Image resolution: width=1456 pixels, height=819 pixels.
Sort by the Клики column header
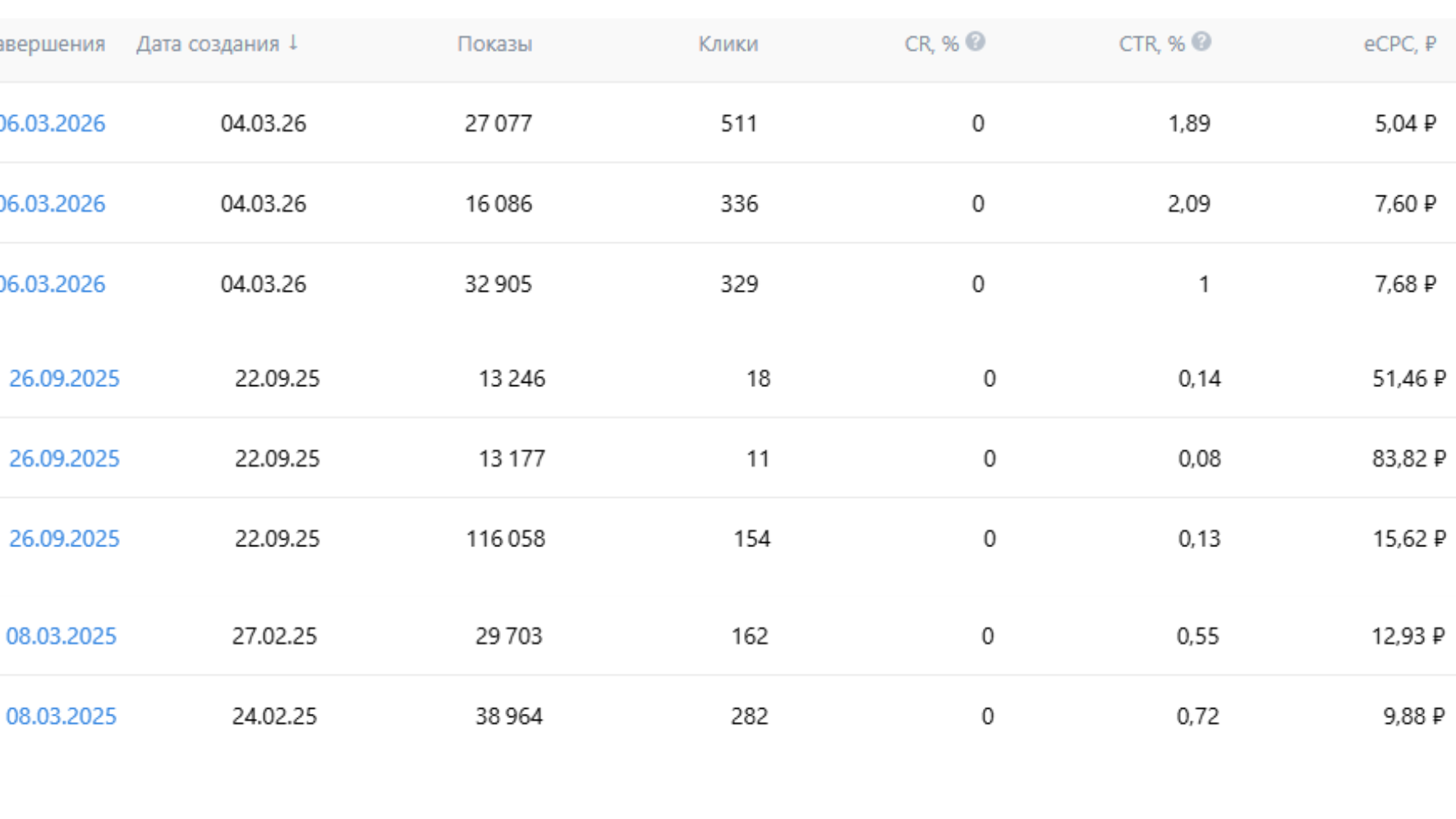point(728,44)
